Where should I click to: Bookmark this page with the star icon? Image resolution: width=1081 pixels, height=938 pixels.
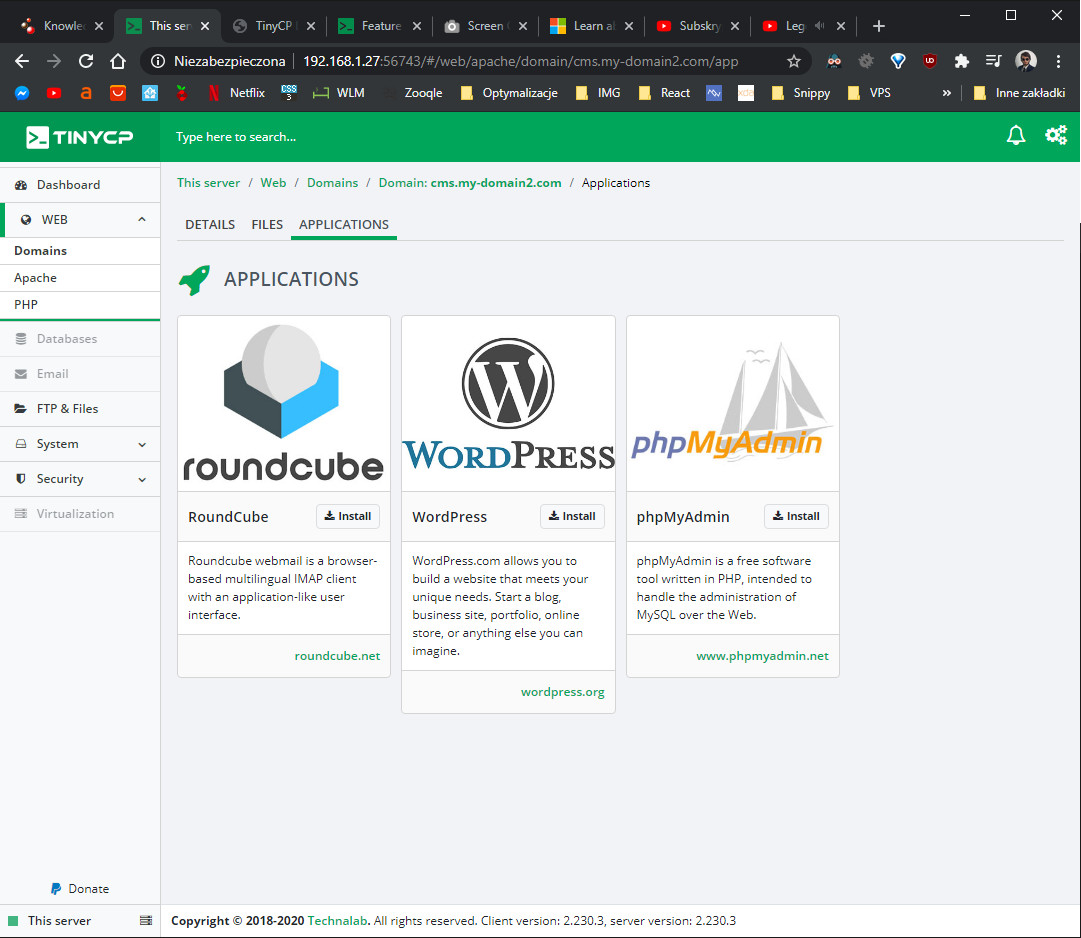point(794,61)
